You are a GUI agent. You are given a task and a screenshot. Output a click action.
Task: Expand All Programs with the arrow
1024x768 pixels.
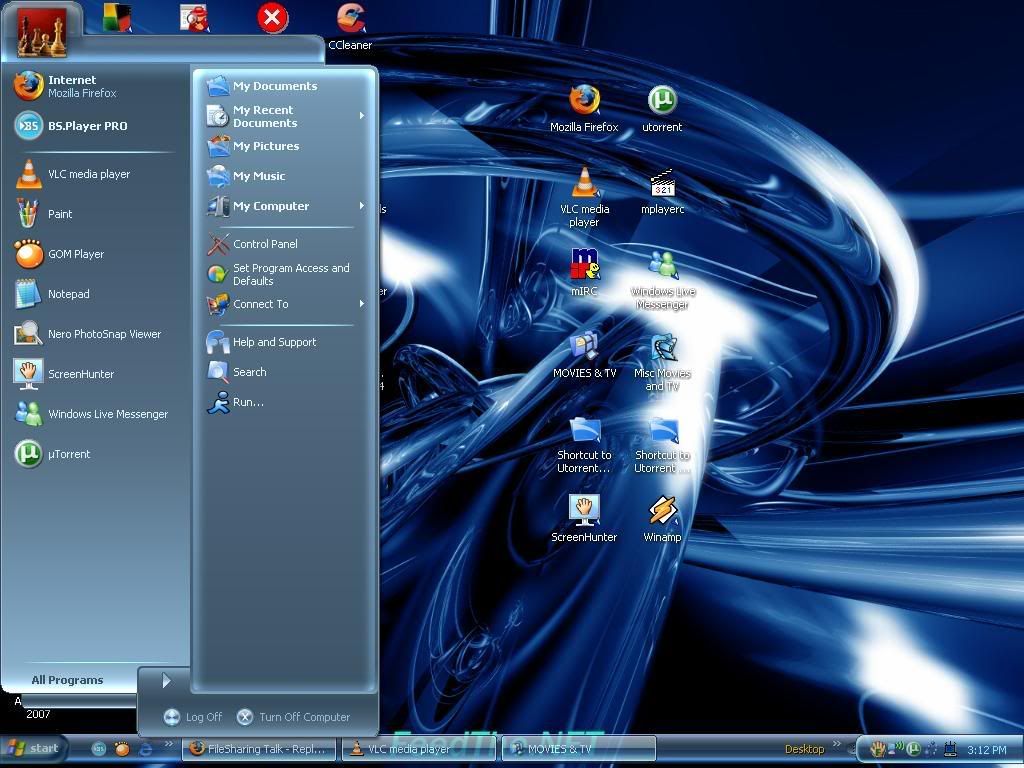coord(166,681)
